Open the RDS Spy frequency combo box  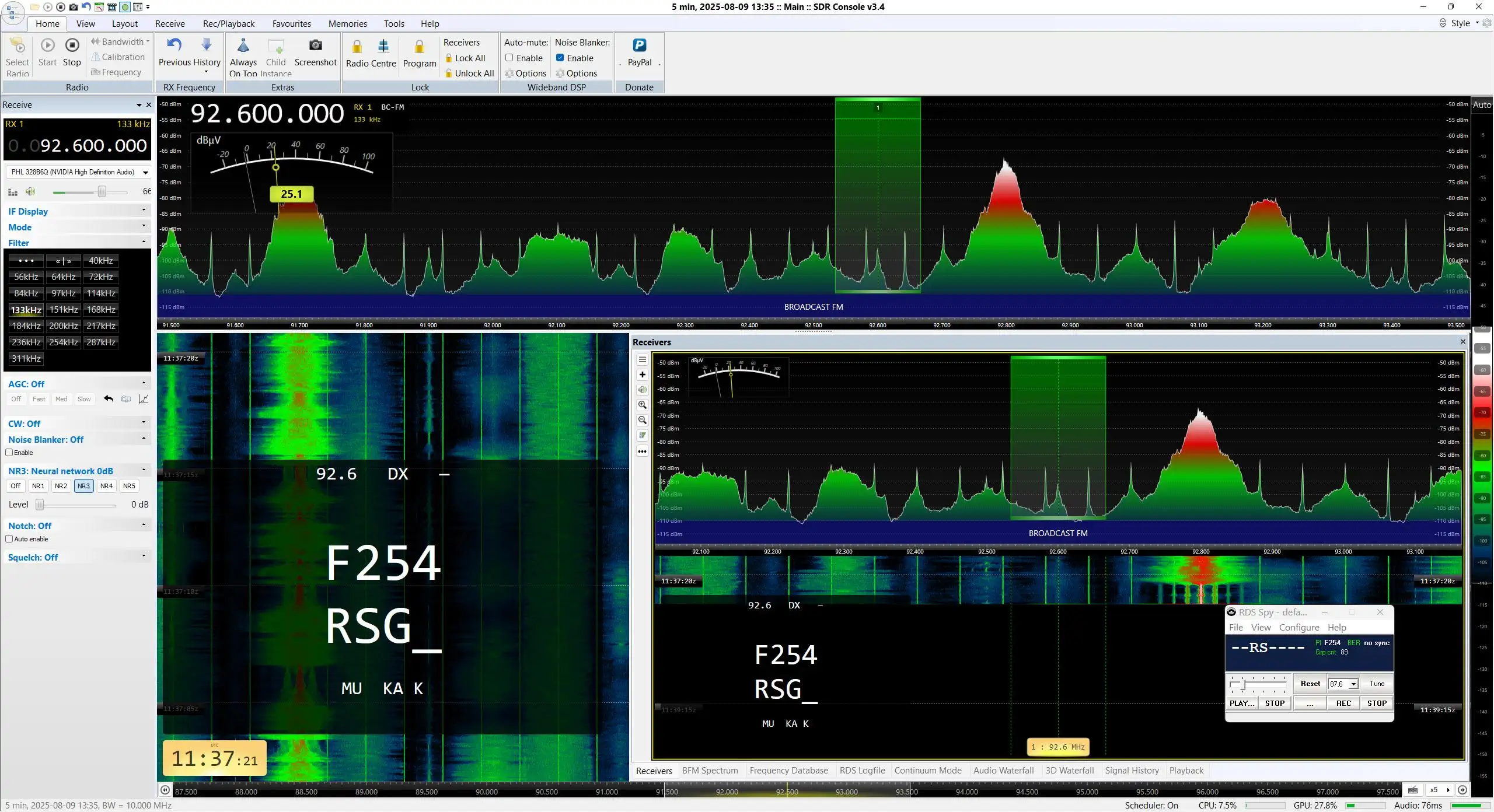click(1343, 684)
